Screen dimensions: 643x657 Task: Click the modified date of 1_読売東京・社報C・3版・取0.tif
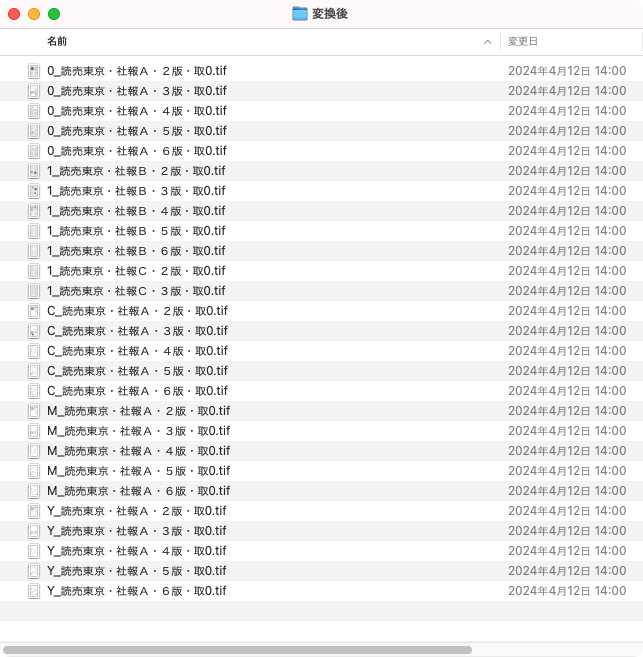click(x=567, y=291)
